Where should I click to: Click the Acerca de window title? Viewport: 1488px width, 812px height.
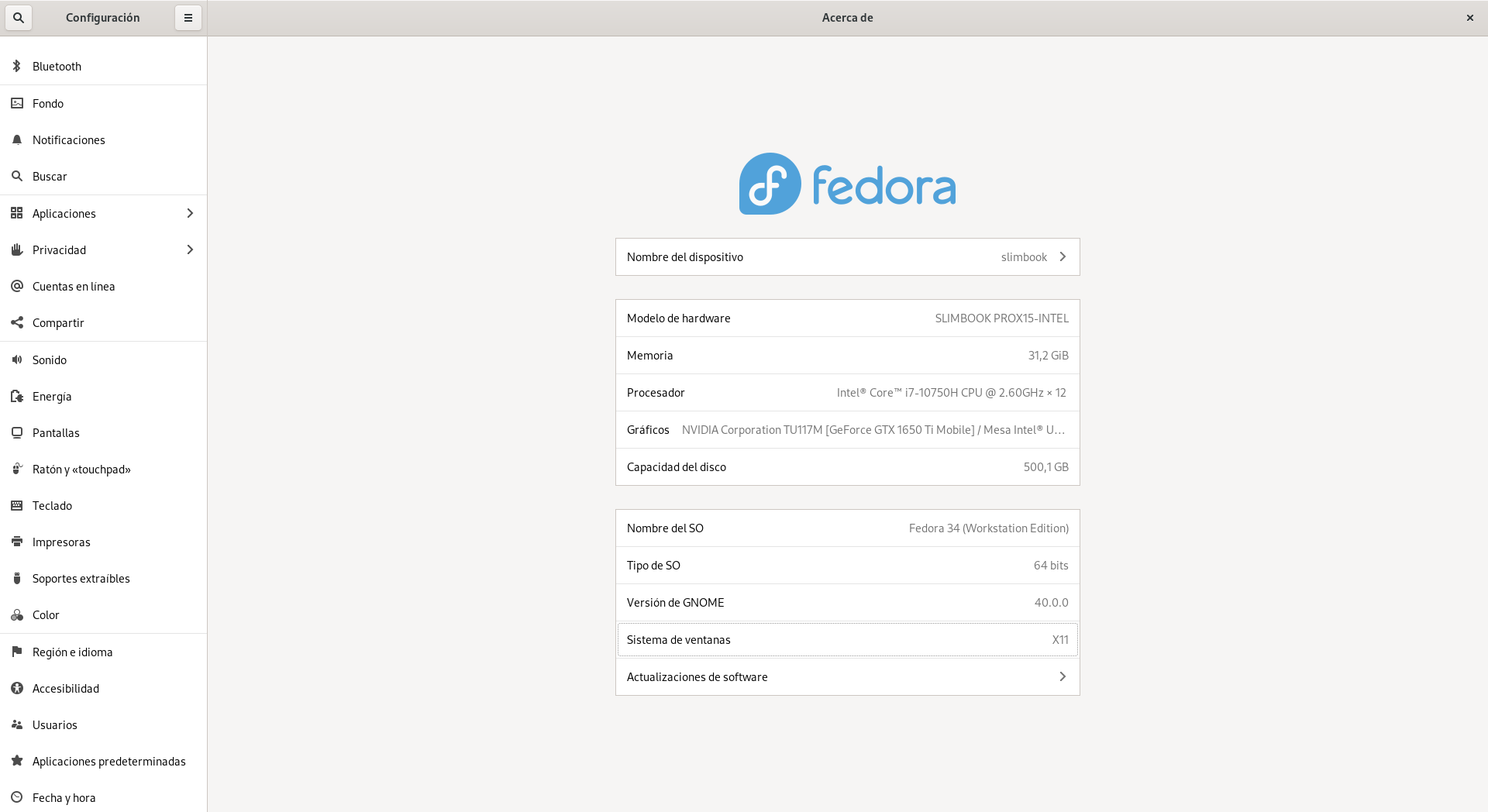click(x=847, y=18)
